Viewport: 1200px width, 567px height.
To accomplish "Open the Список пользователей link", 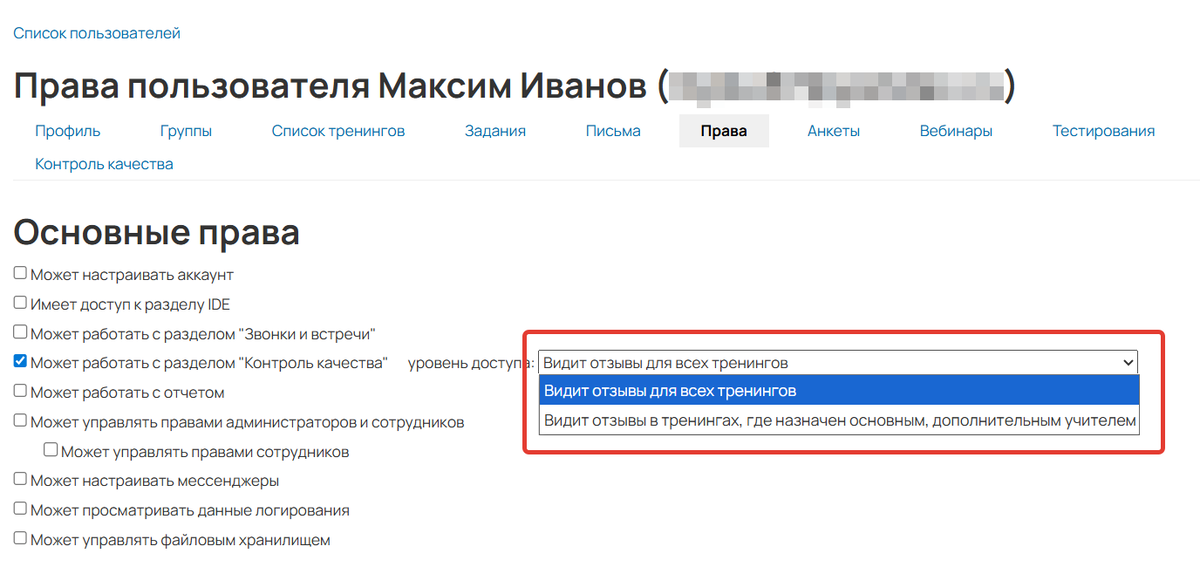I will tap(97, 34).
